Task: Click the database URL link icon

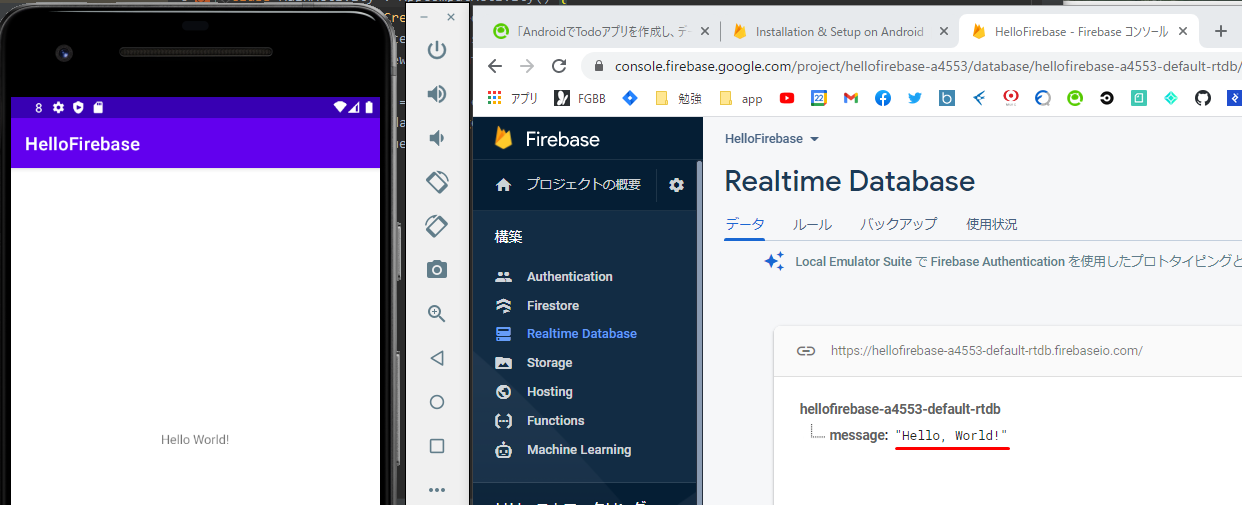Action: pos(806,351)
